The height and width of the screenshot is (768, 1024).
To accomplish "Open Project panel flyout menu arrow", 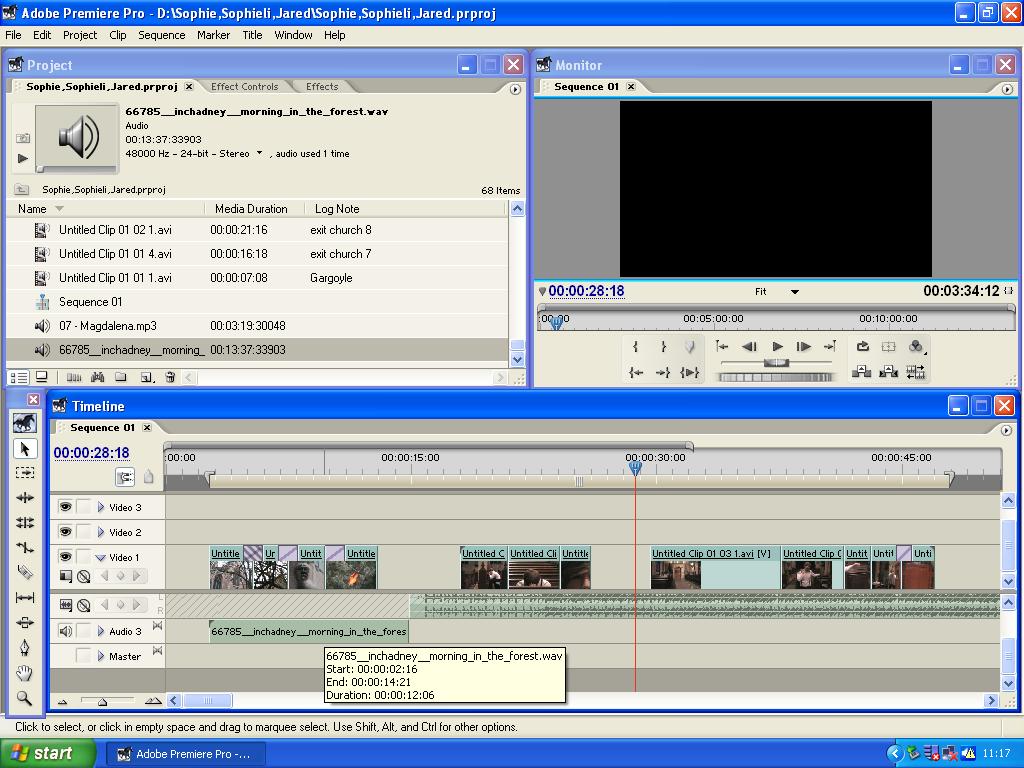I will pyautogui.click(x=515, y=89).
